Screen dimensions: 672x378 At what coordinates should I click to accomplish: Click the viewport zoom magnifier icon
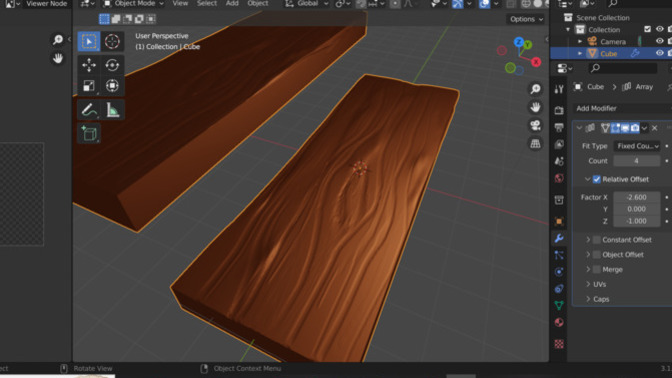[x=535, y=89]
